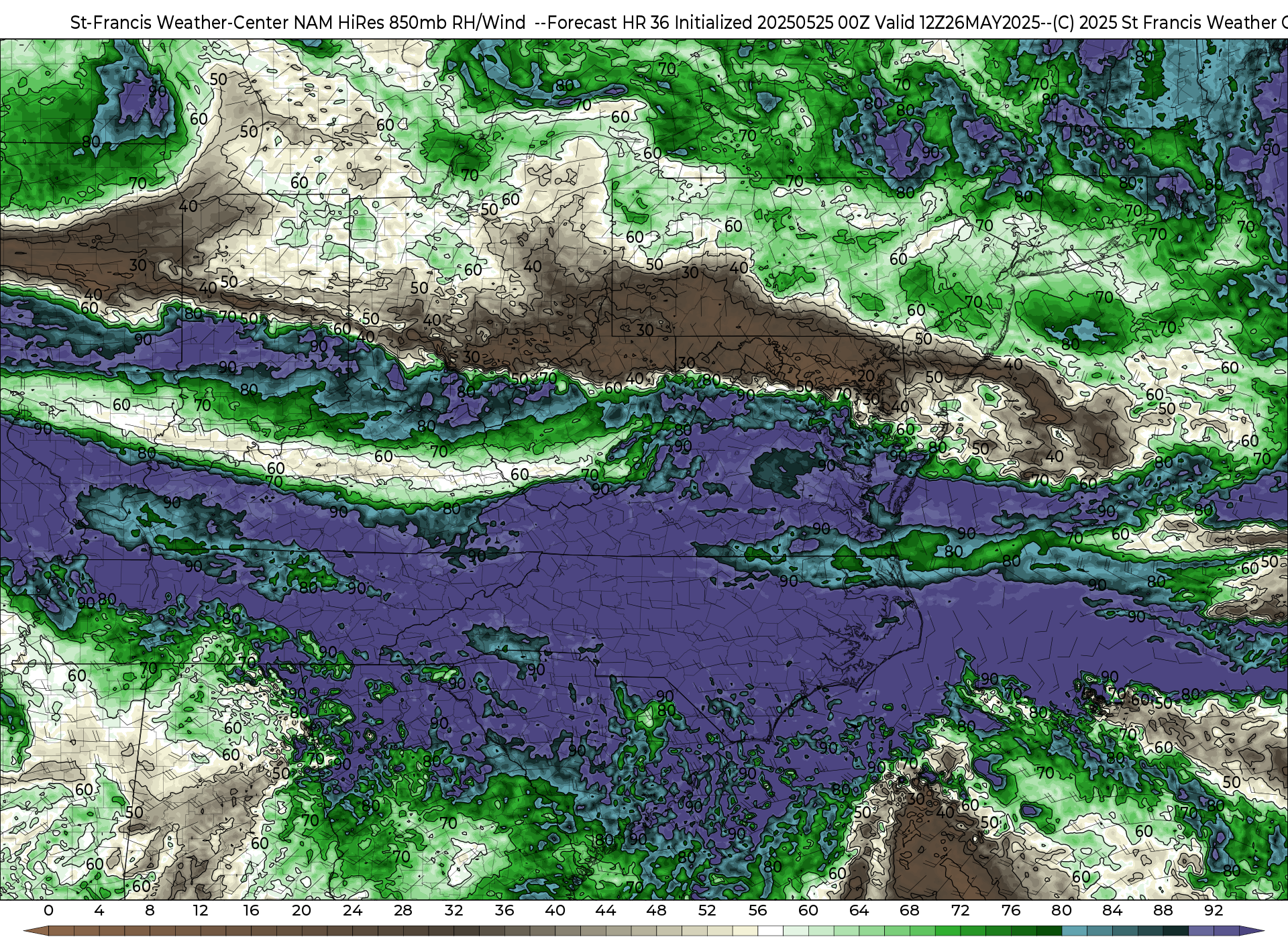Click the colorbar tick label 52
This screenshot has width=1288, height=939.
coord(707,910)
